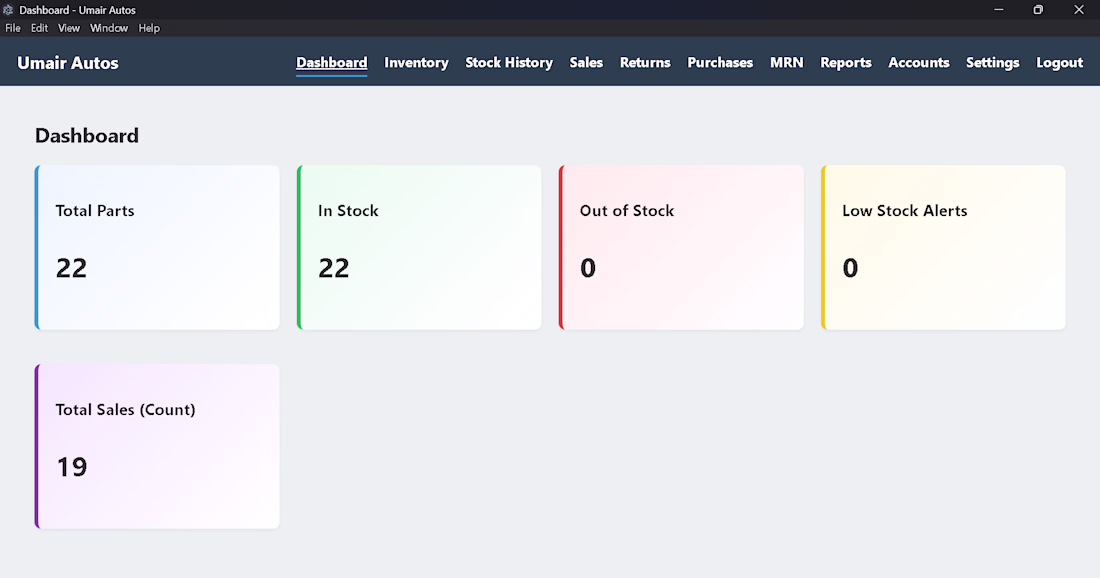1100x578 pixels.
Task: Click the Dashboard page heading
Action: click(x=87, y=135)
